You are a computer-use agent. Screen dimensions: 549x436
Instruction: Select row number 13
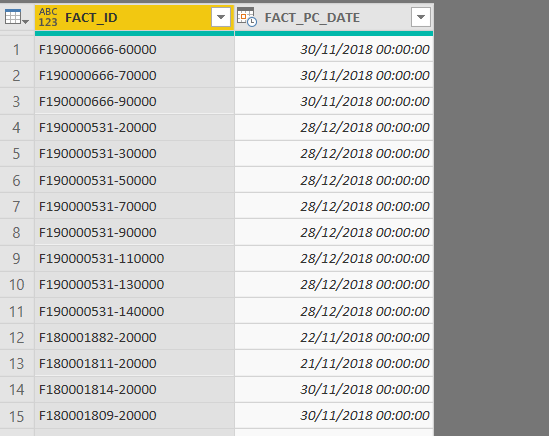(x=17, y=363)
